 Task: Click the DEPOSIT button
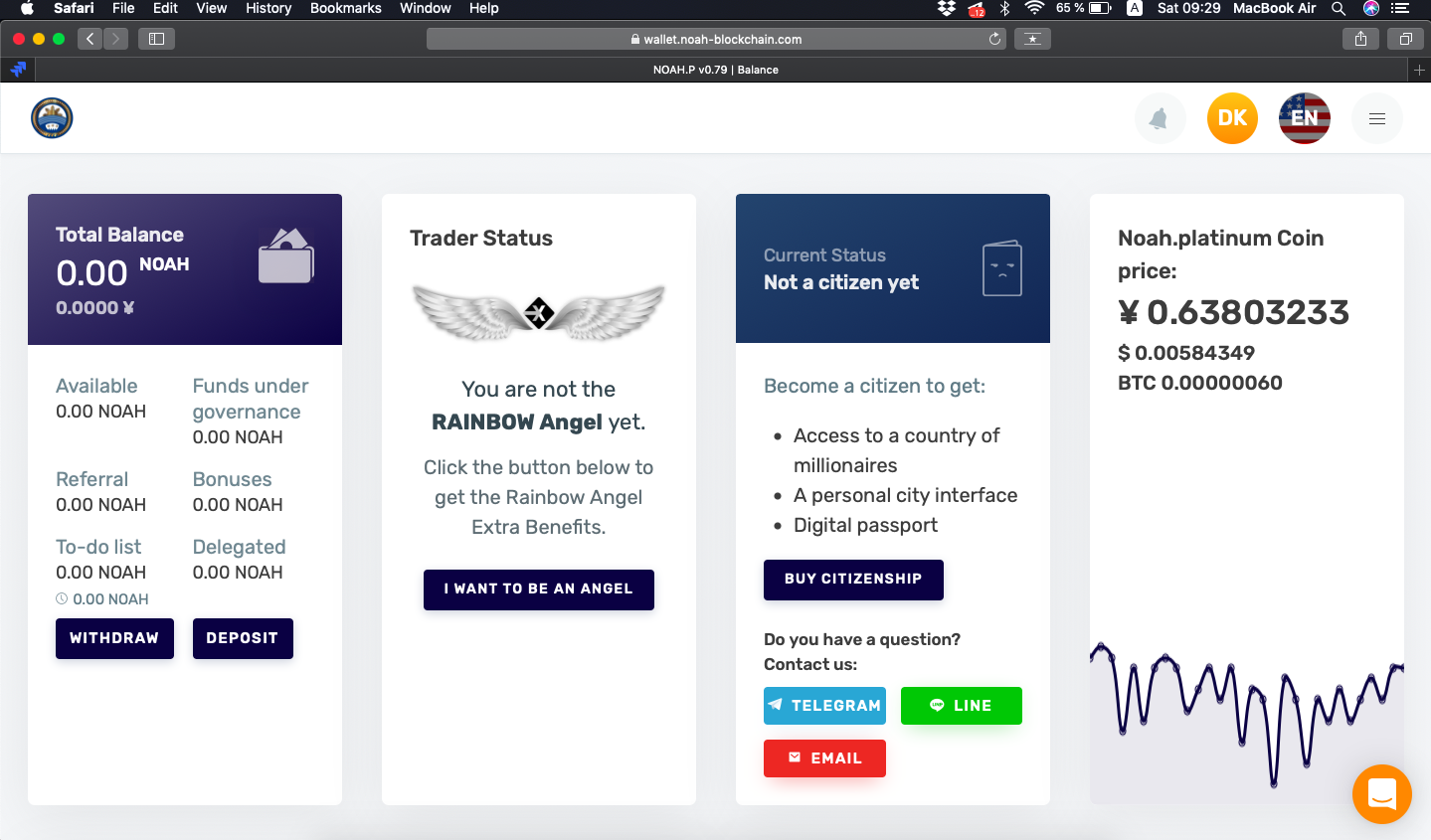tap(243, 638)
